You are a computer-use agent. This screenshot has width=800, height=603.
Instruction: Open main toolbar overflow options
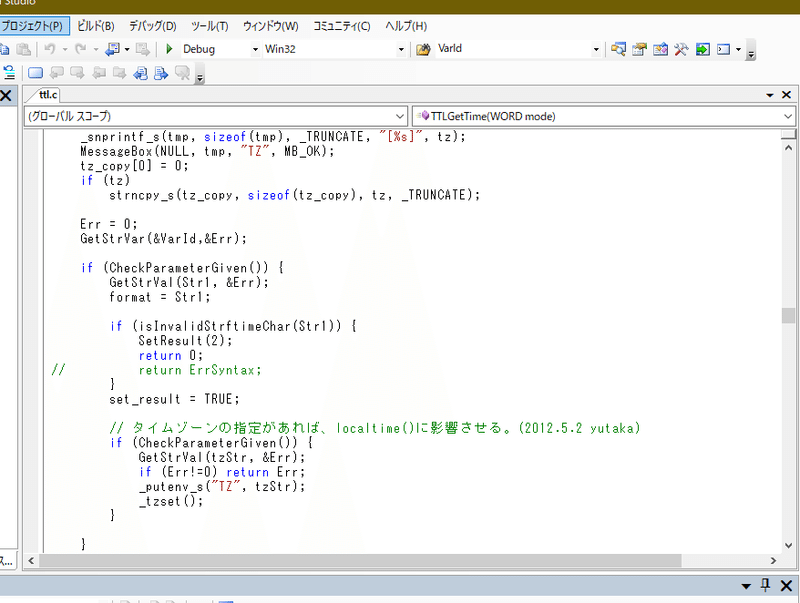(751, 51)
